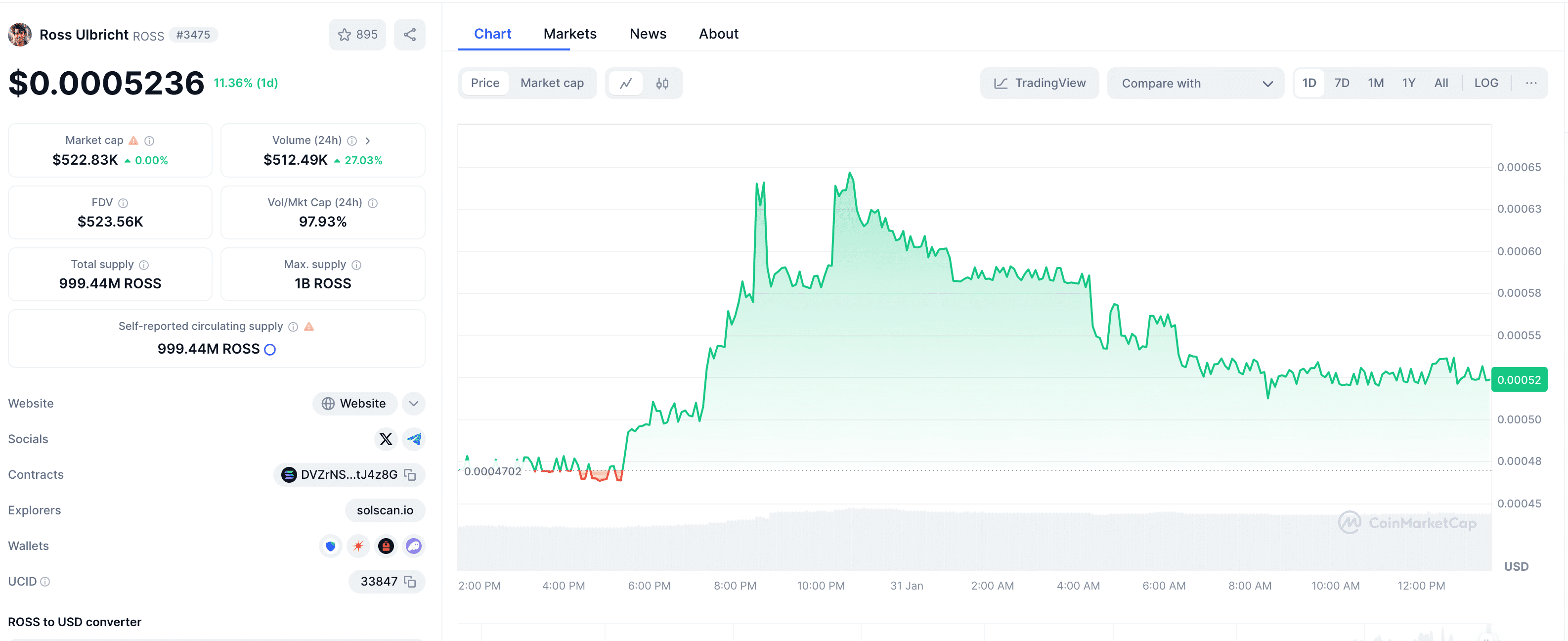Open solscan.io explorer link
This screenshot has width=1568, height=641.
coord(385,510)
